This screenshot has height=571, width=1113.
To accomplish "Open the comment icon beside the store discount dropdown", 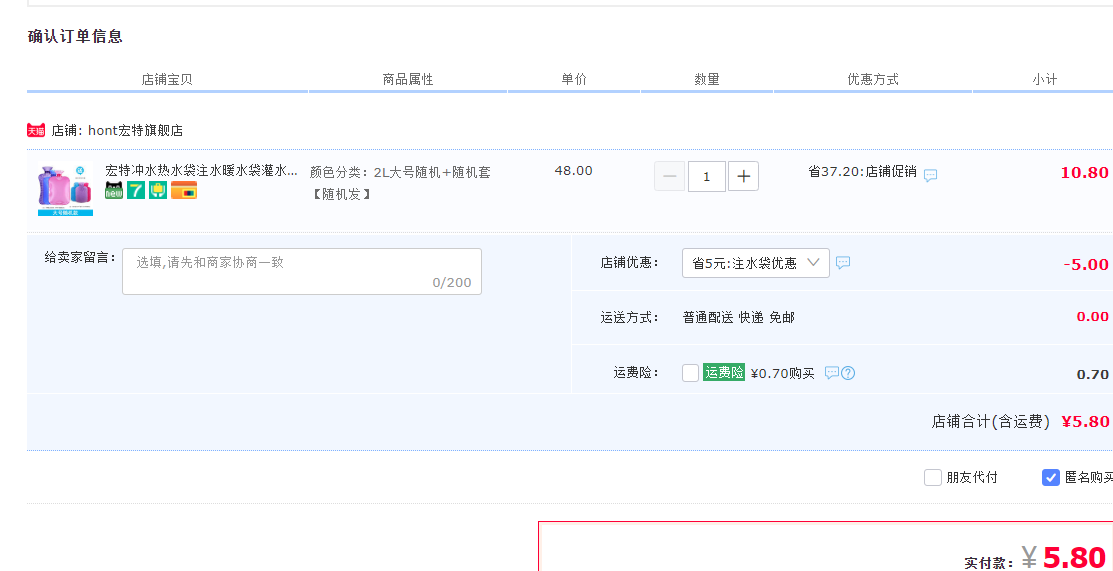I will click(843, 262).
